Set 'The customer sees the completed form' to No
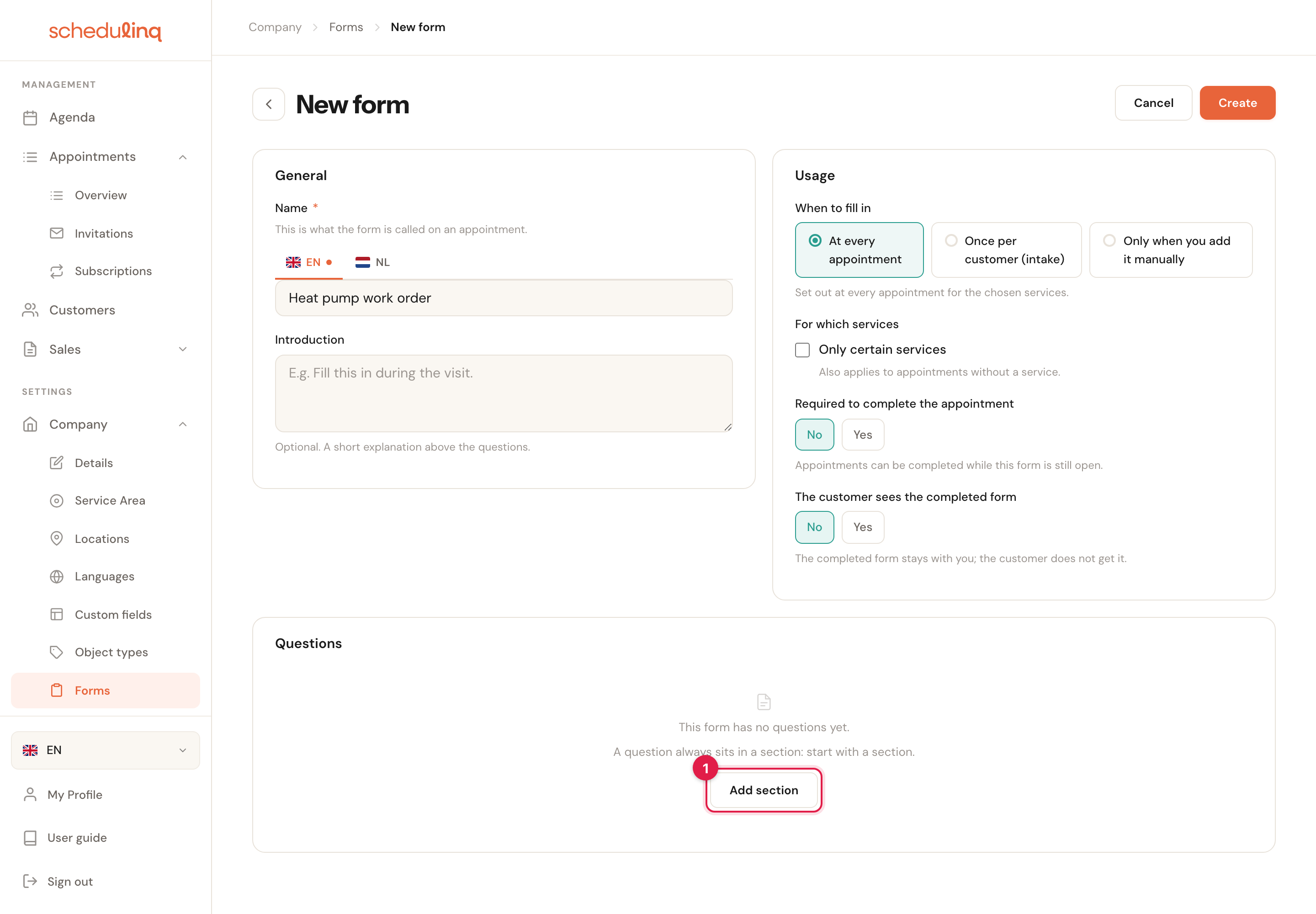Screen dimensions: 1316x914 coord(814,527)
